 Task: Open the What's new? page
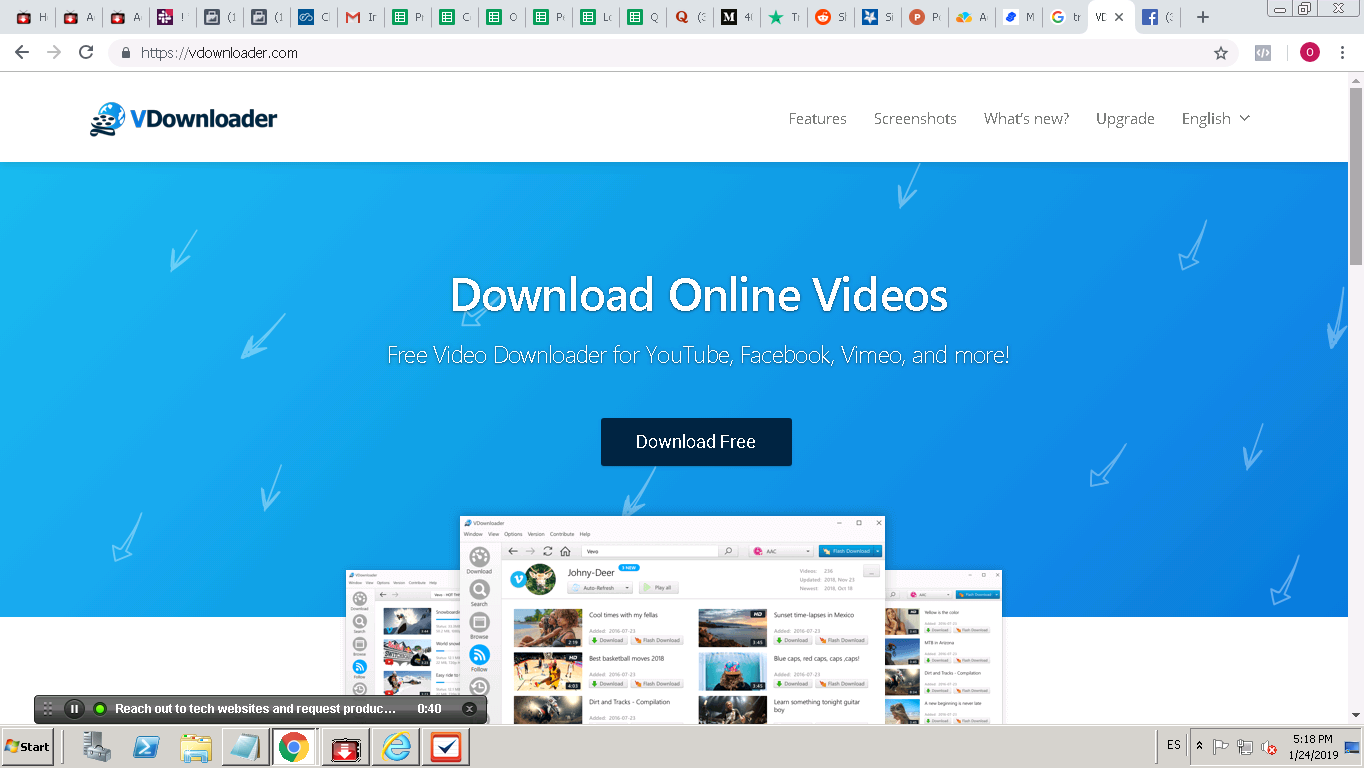(x=1026, y=118)
